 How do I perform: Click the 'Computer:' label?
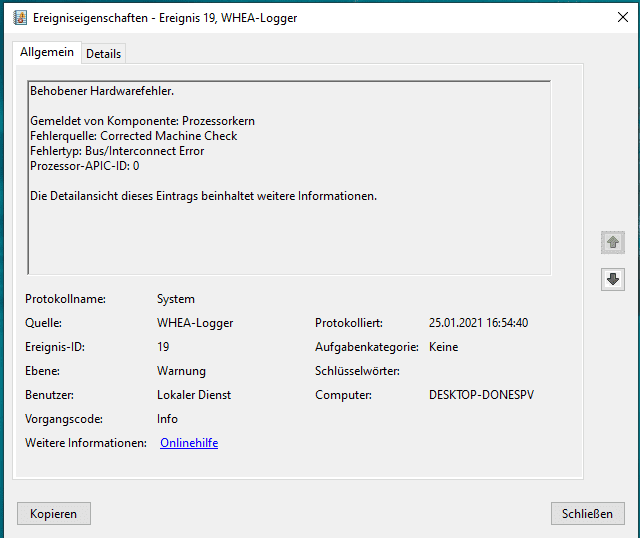click(343, 395)
